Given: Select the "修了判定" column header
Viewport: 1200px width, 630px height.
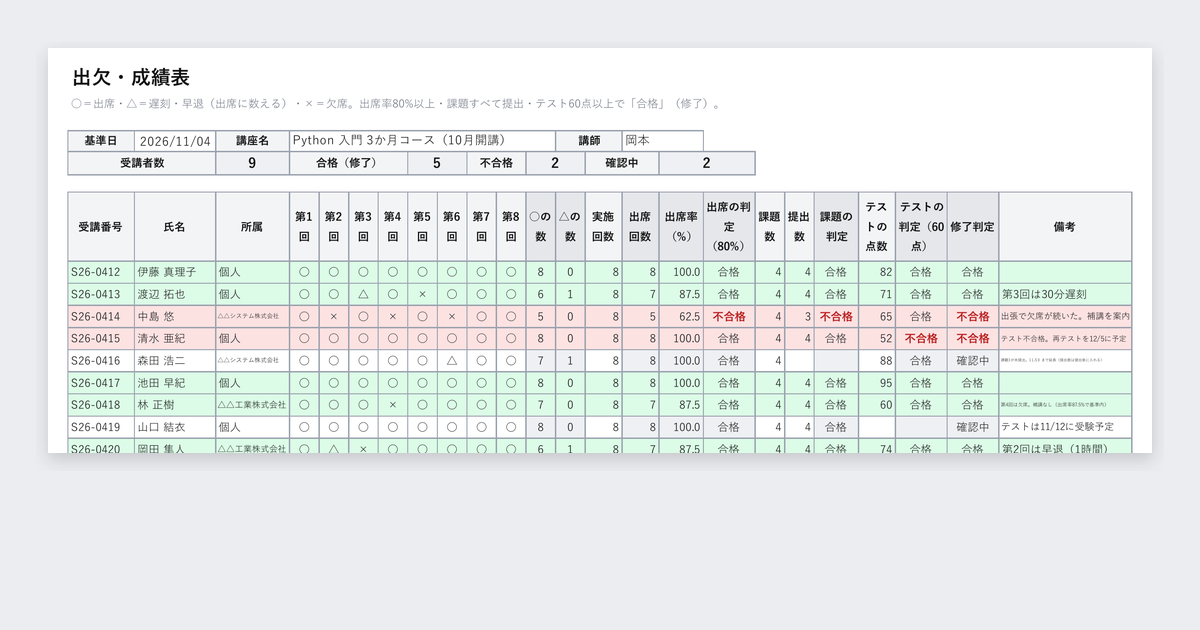Looking at the screenshot, I should (x=972, y=227).
